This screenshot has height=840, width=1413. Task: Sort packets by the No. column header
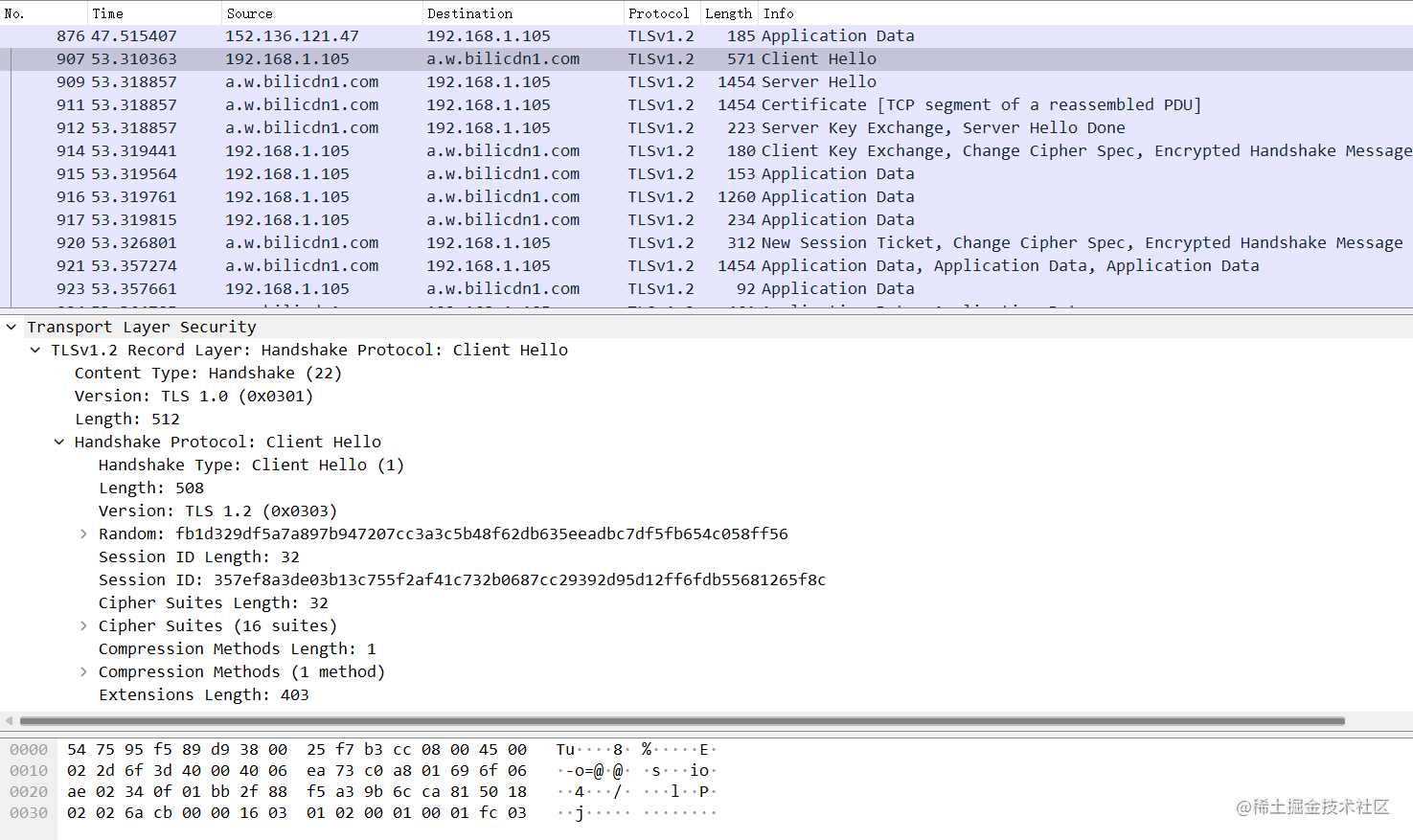(x=43, y=13)
